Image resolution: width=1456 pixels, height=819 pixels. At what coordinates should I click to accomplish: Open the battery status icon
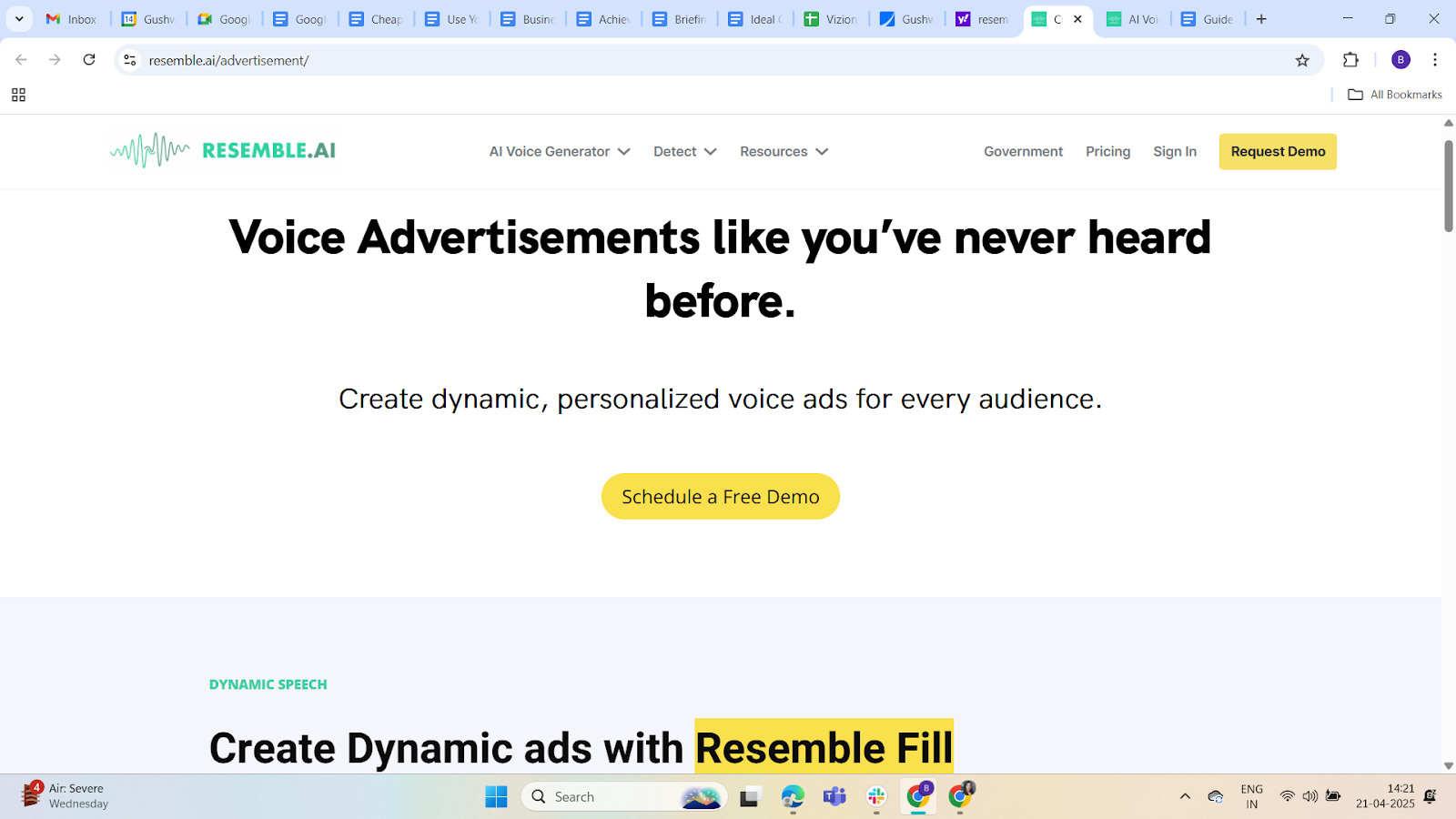(x=1333, y=796)
